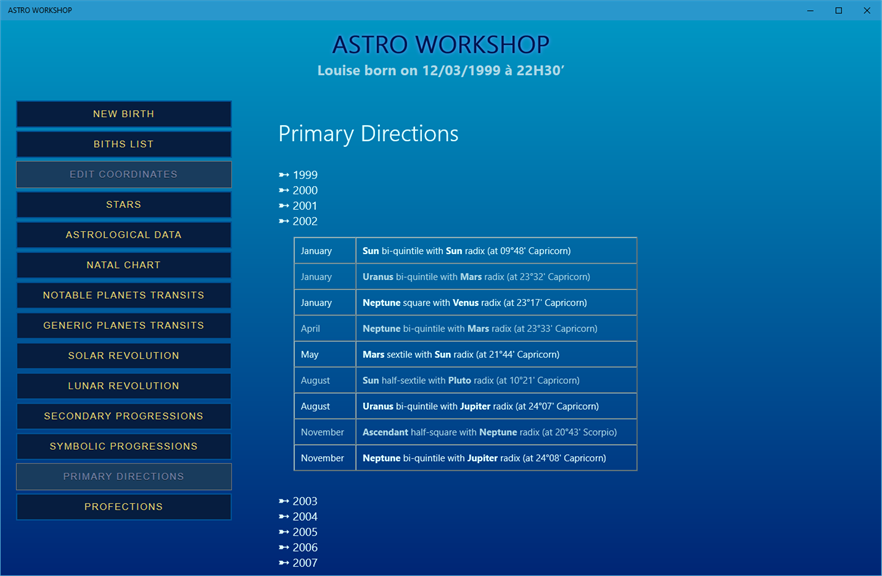
Task: Select Primary Directions in sidebar
Action: tap(124, 476)
